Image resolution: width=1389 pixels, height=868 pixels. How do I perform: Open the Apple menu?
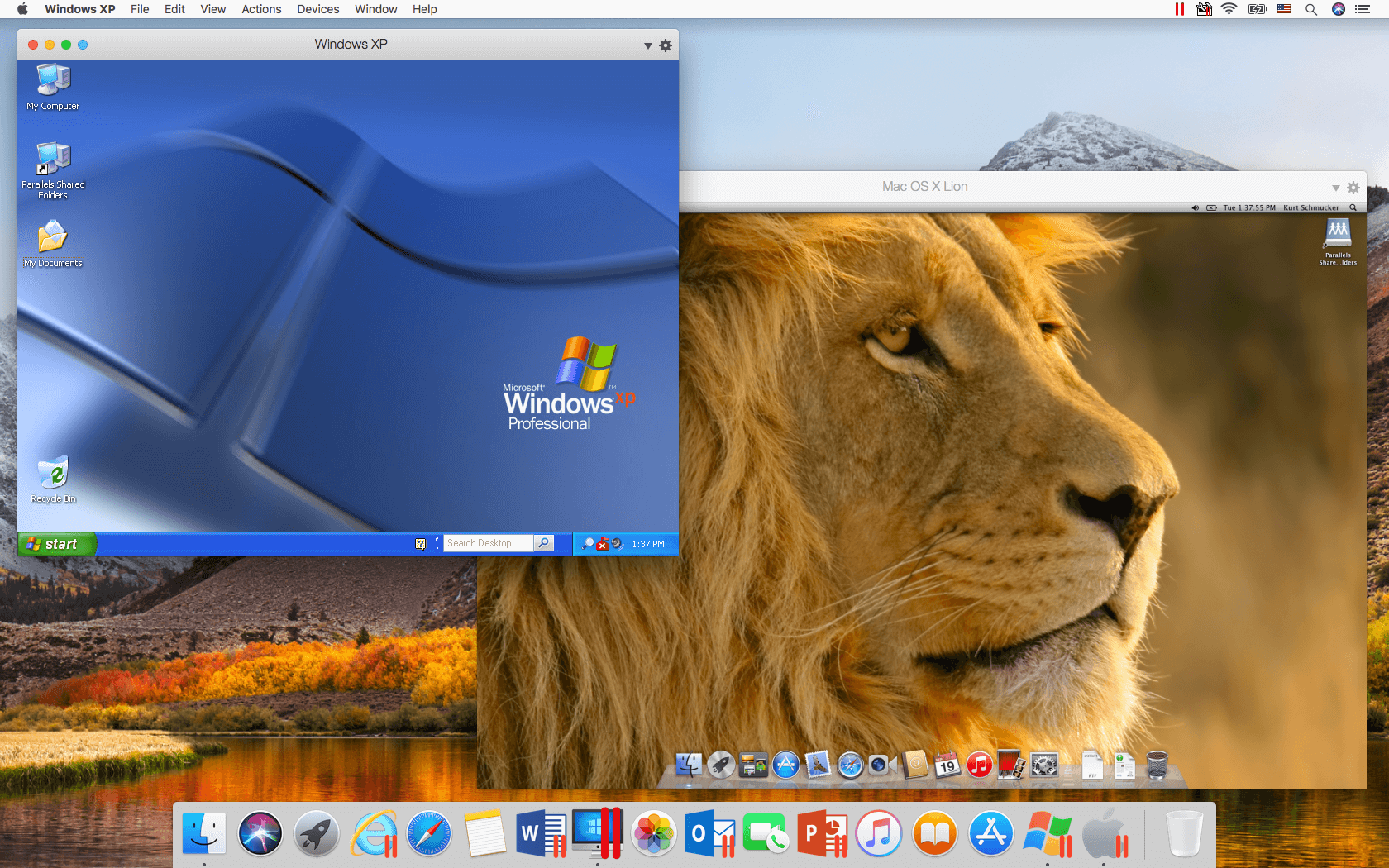[22, 9]
